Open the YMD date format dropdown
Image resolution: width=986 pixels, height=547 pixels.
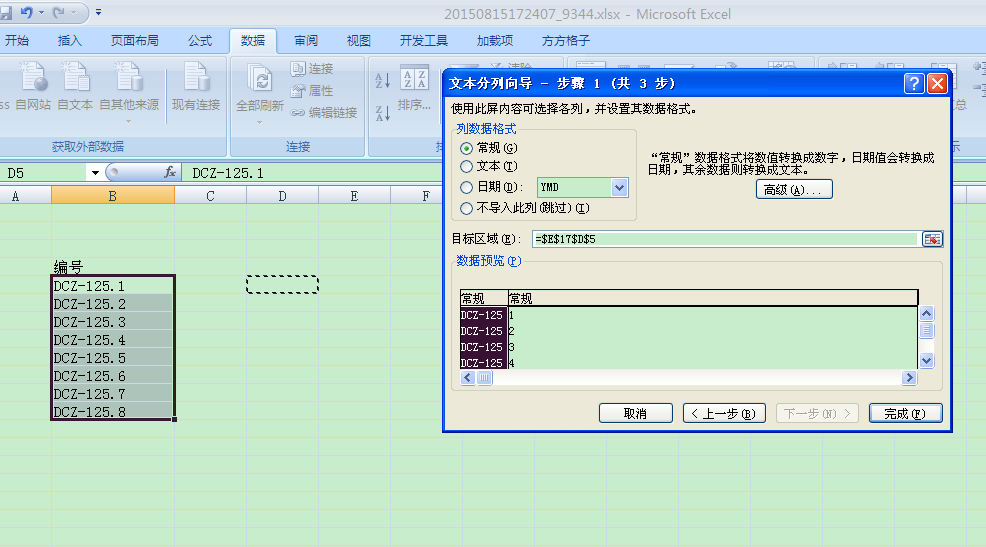click(x=619, y=187)
